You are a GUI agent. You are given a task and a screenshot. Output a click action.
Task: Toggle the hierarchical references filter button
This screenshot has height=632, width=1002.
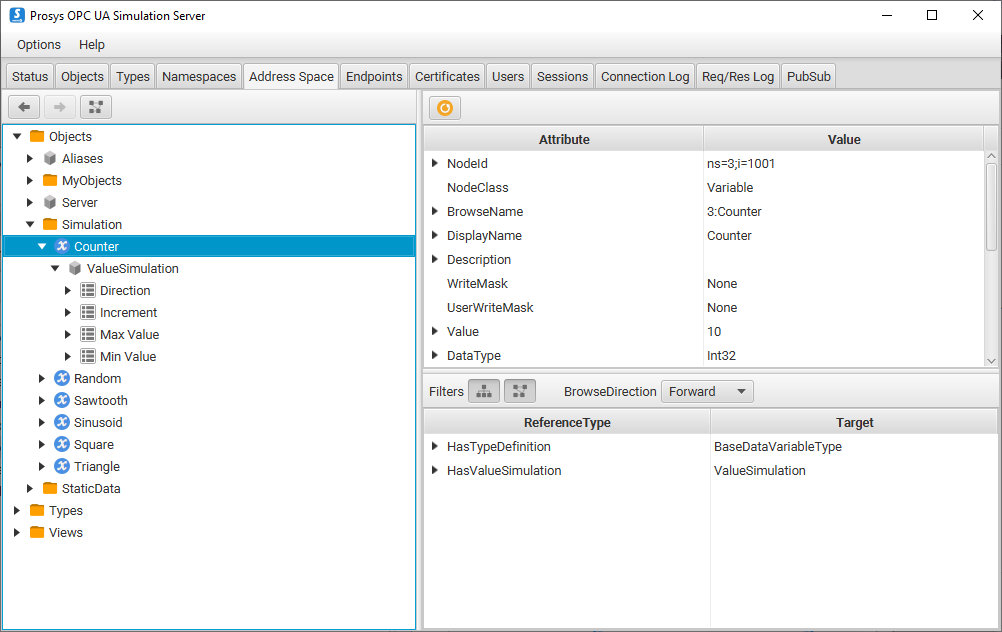coord(484,391)
